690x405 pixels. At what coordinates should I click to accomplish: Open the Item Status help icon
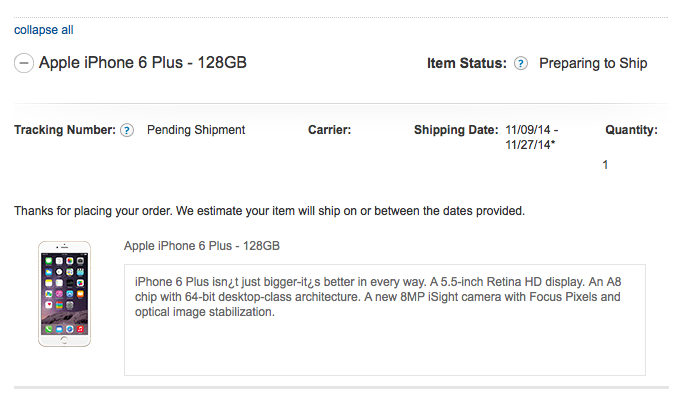coord(521,64)
